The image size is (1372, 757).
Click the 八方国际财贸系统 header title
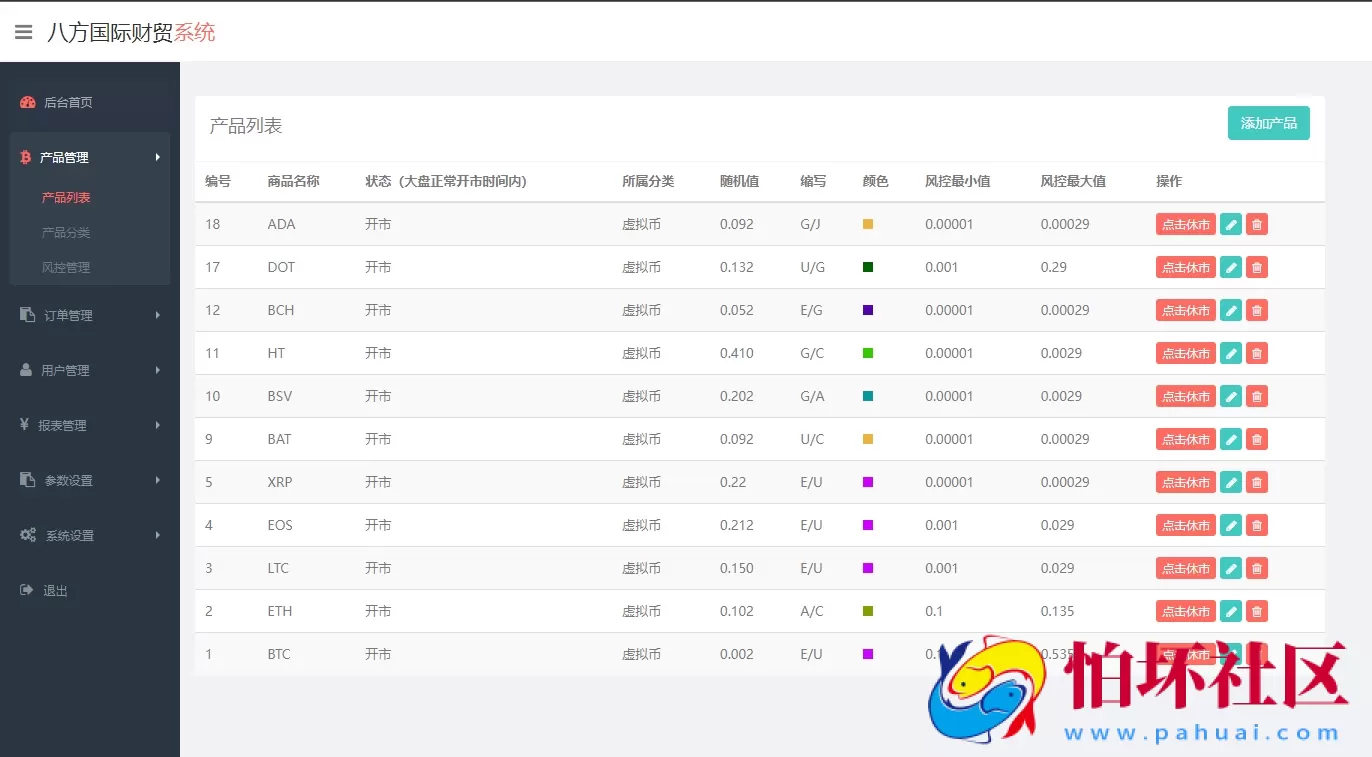(131, 33)
